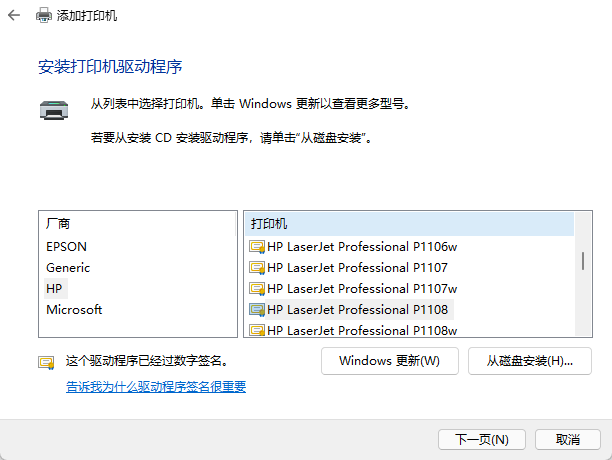Click the 从磁盘安装(H)... button
Image resolution: width=612 pixels, height=460 pixels.
529,360
